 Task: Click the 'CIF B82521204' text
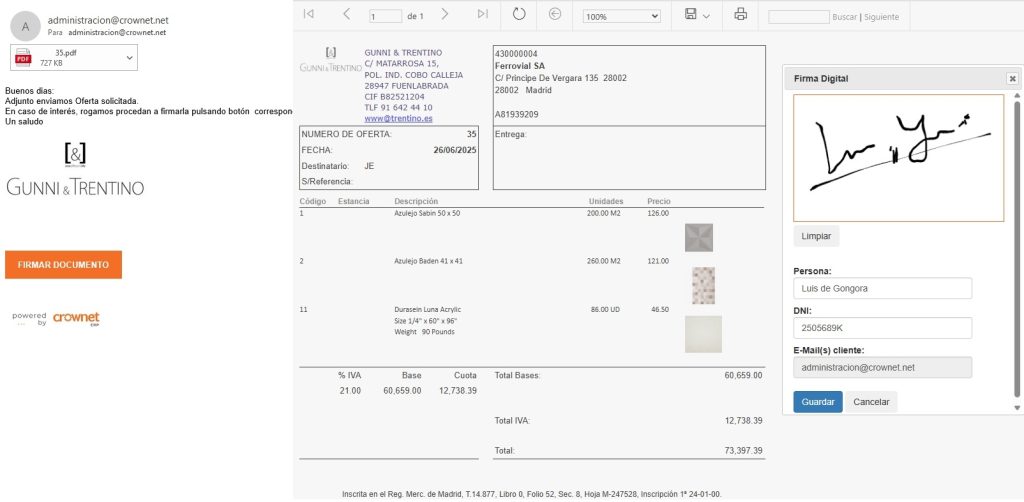[x=394, y=97]
